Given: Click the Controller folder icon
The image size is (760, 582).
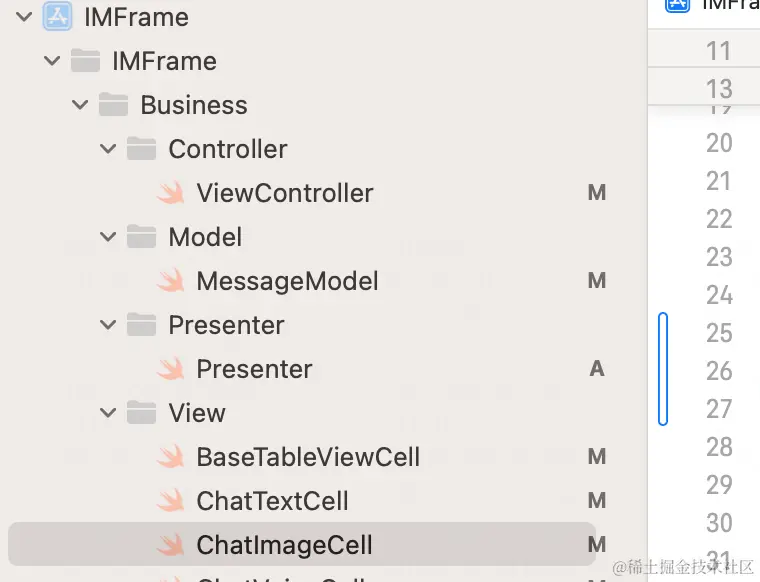Looking at the screenshot, I should [142, 149].
